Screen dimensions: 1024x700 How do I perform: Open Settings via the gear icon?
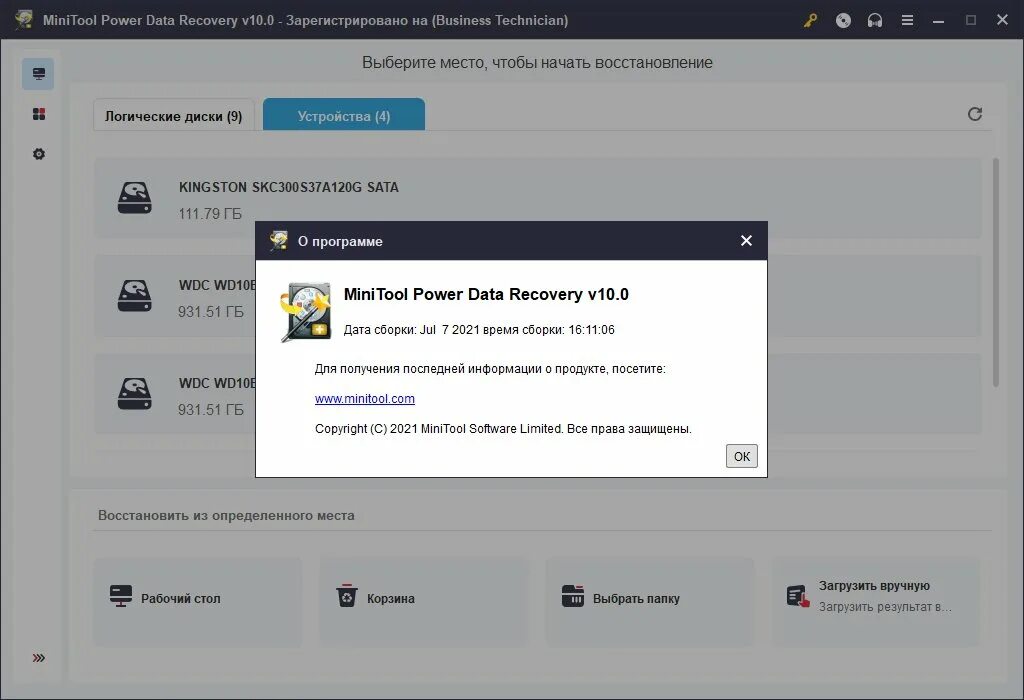pos(38,153)
